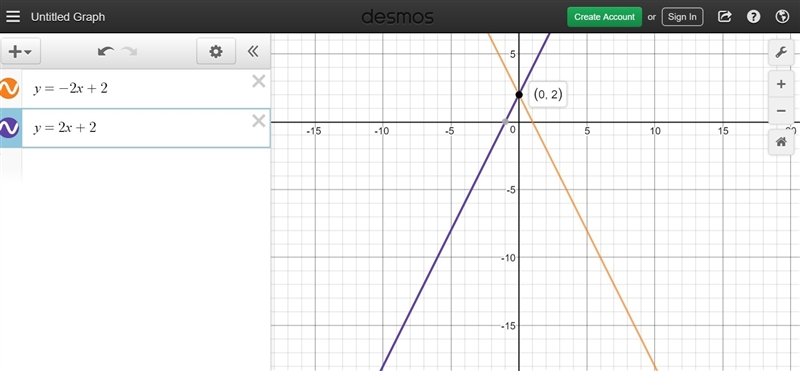
Task: Open graph settings wrench icon
Action: point(781,52)
